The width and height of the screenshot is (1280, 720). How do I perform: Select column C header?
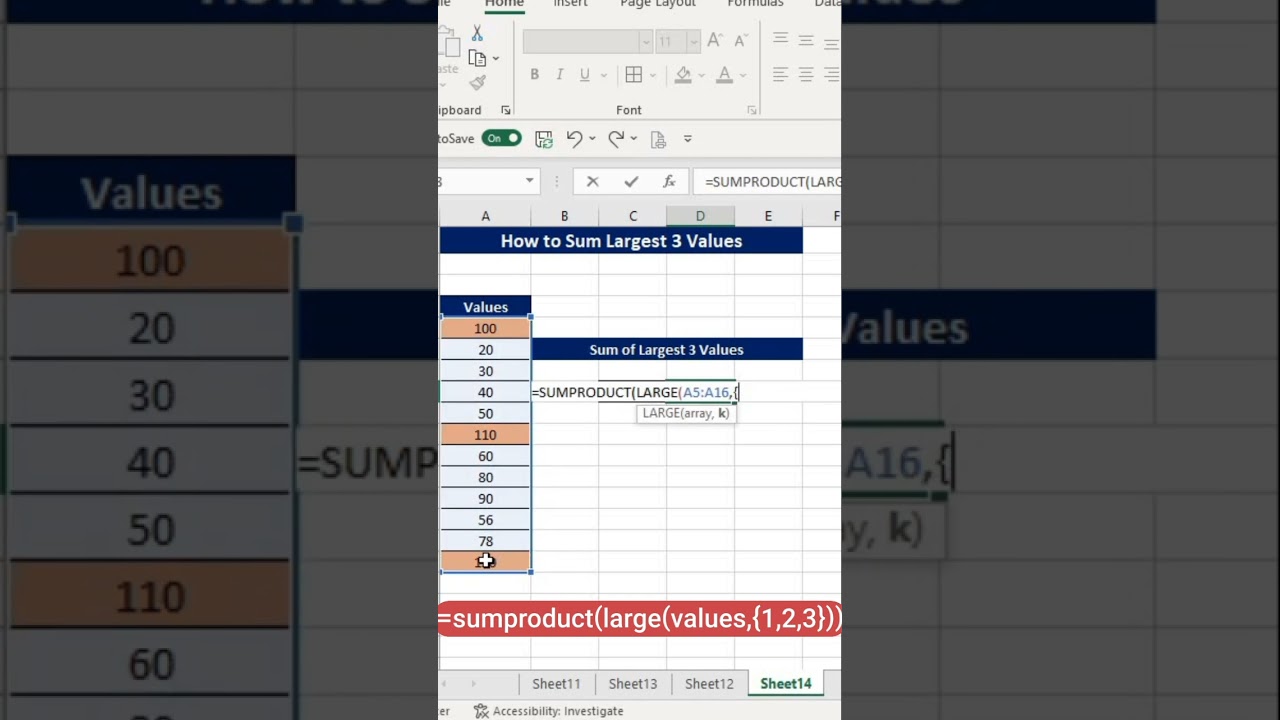pyautogui.click(x=633, y=216)
